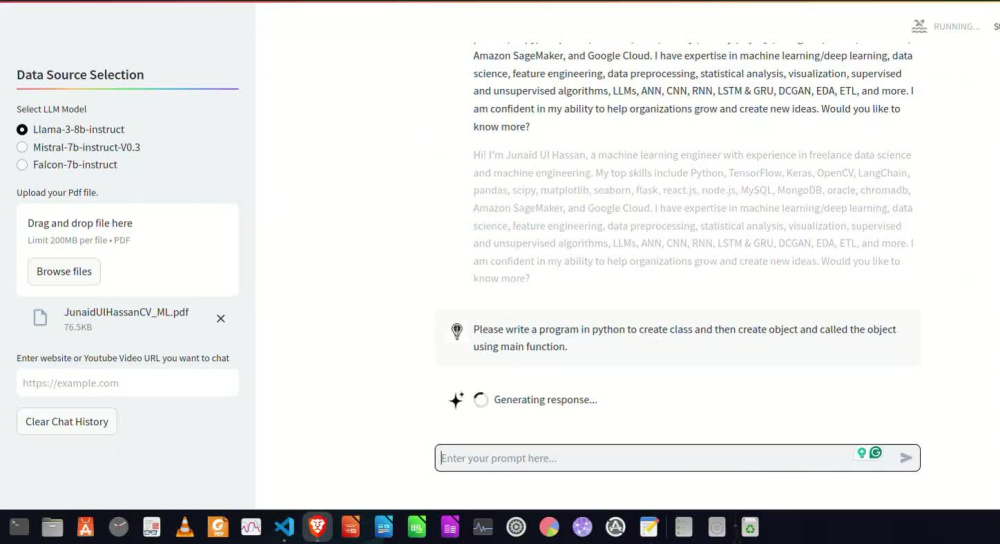
Task: Open Visual Studio Code from the dock
Action: (284, 527)
